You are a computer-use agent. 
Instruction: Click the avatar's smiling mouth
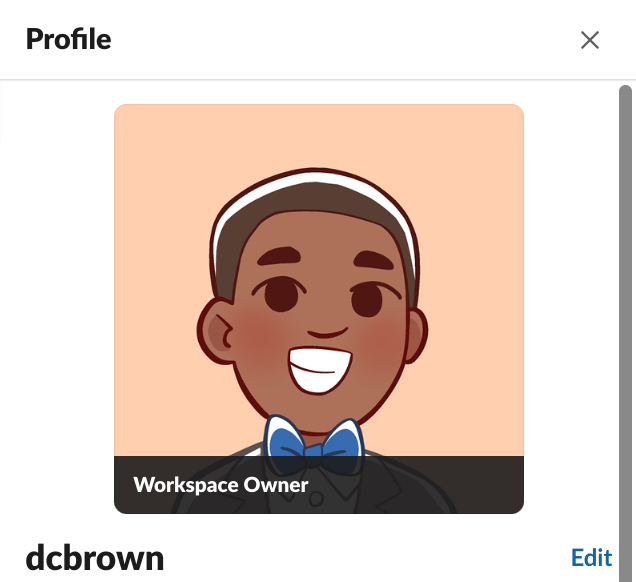point(321,368)
